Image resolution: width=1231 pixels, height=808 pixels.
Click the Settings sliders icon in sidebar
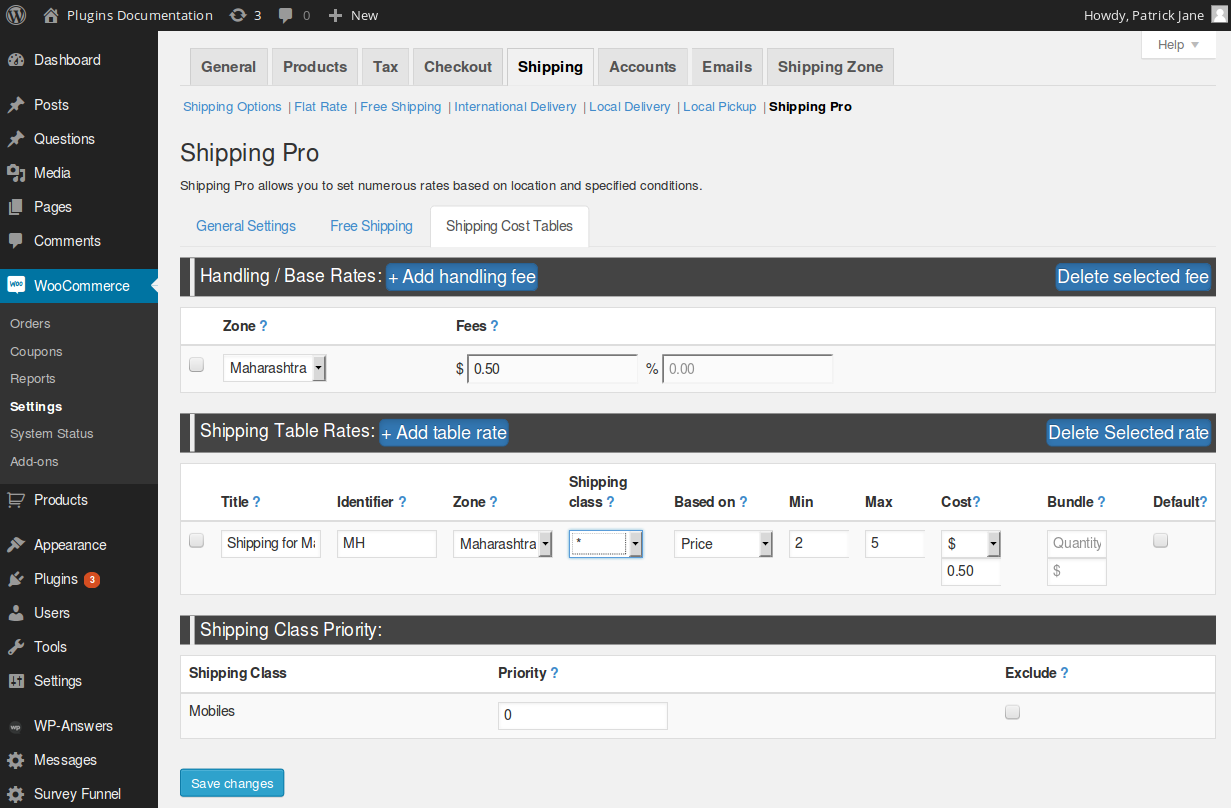16,681
